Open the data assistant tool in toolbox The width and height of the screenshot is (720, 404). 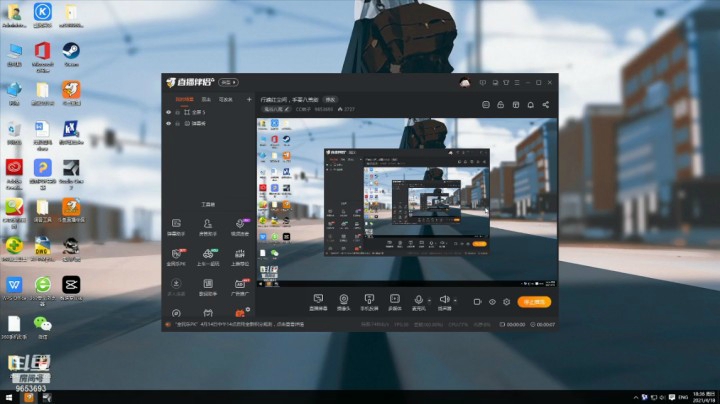[x=208, y=286]
